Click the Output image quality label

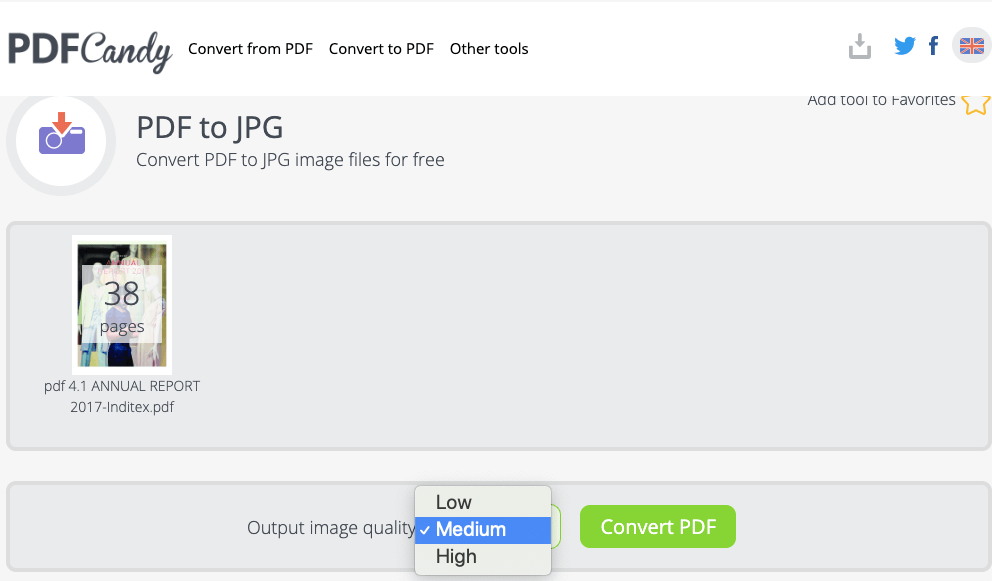tap(331, 528)
